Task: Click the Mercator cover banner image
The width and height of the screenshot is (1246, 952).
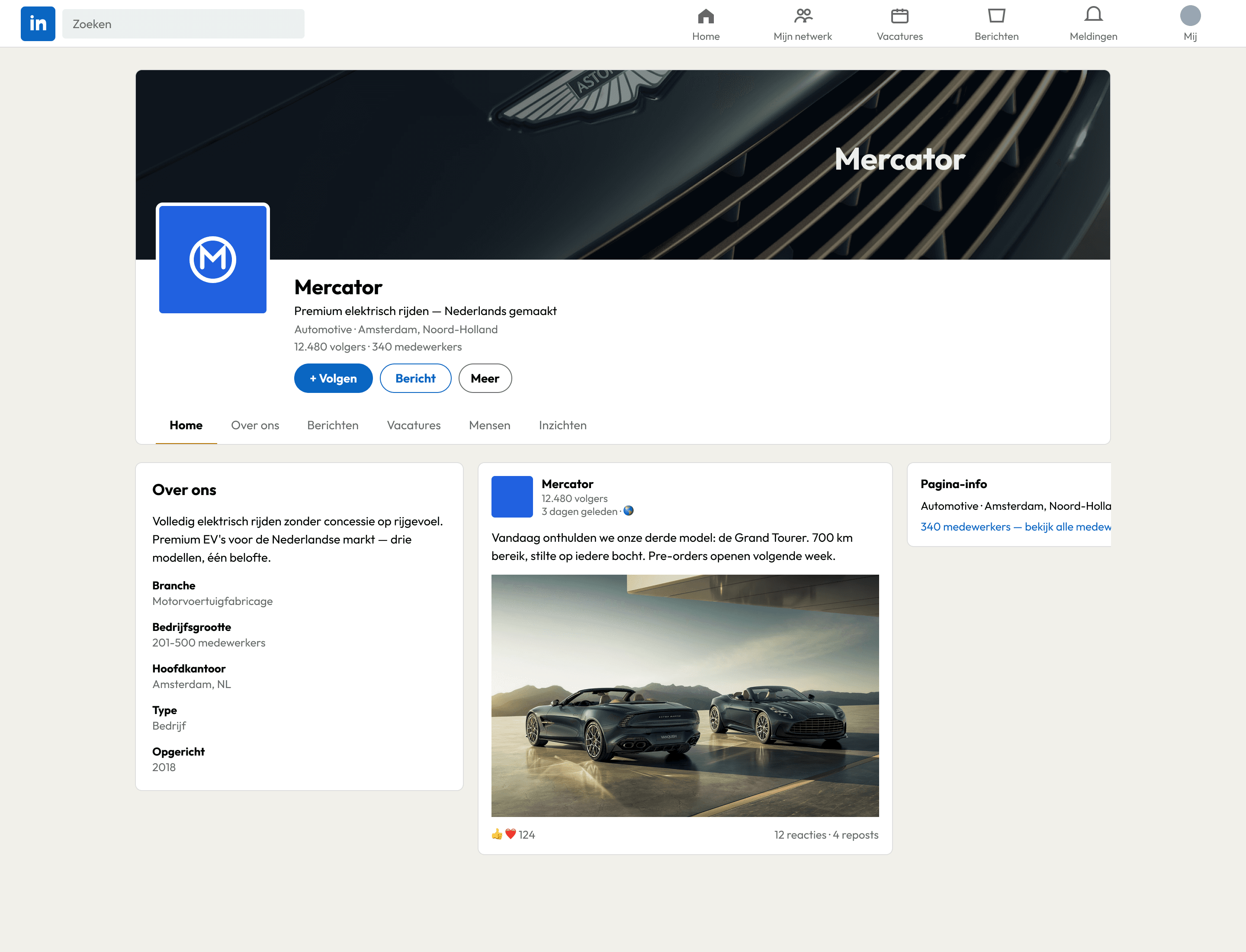Action: click(623, 165)
